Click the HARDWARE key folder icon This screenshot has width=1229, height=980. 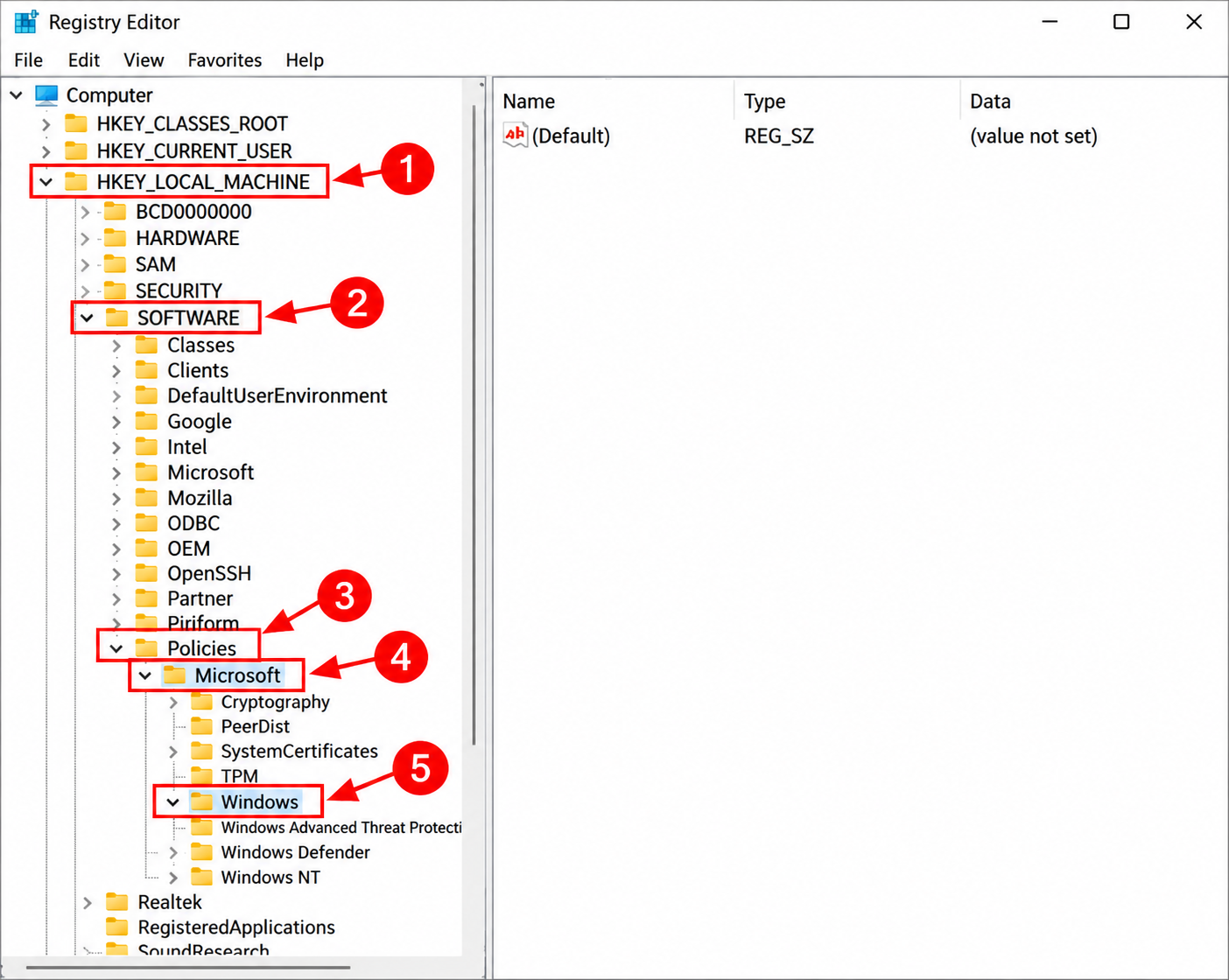tap(115, 238)
